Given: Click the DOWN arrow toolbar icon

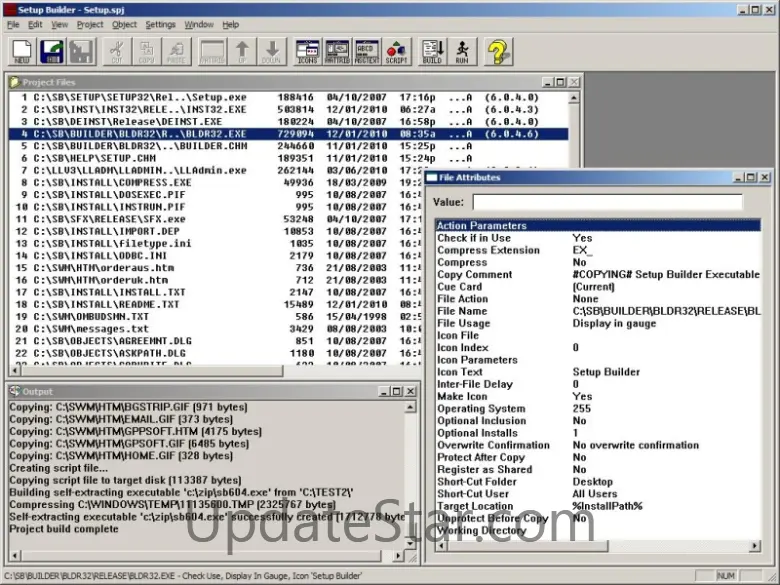Looking at the screenshot, I should click(272, 51).
